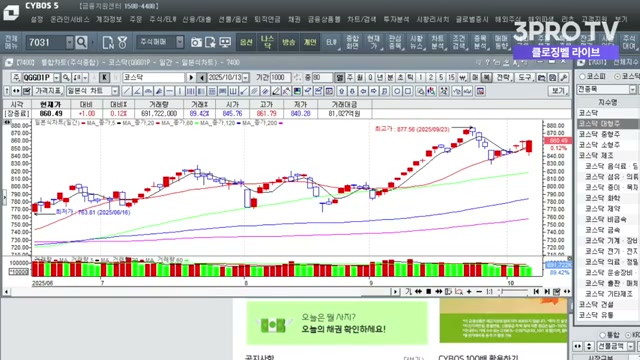
Task: Select the 통합 radio button at bottom right
Action: click(602, 335)
